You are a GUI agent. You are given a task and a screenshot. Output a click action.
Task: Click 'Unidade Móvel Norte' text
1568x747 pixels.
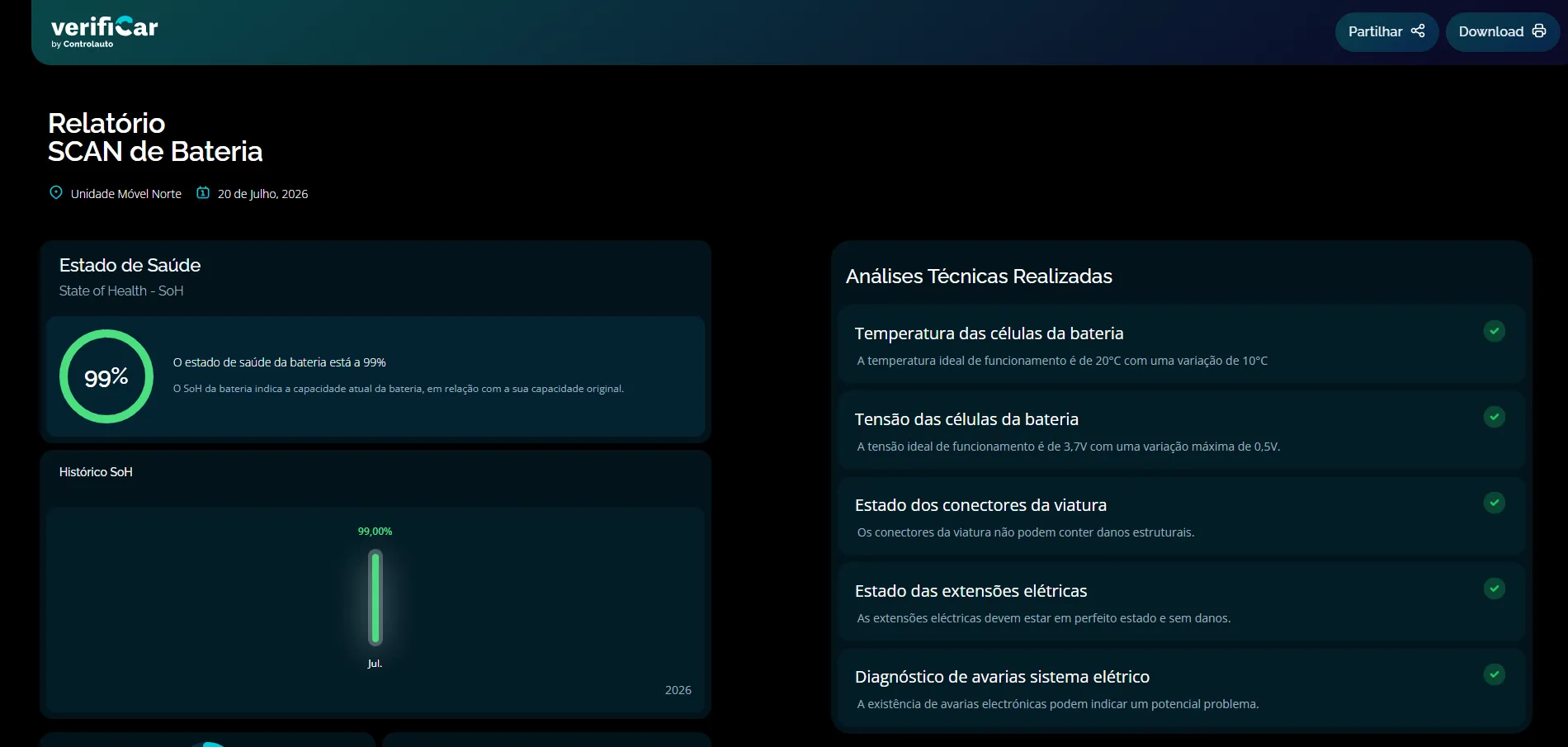coord(126,194)
